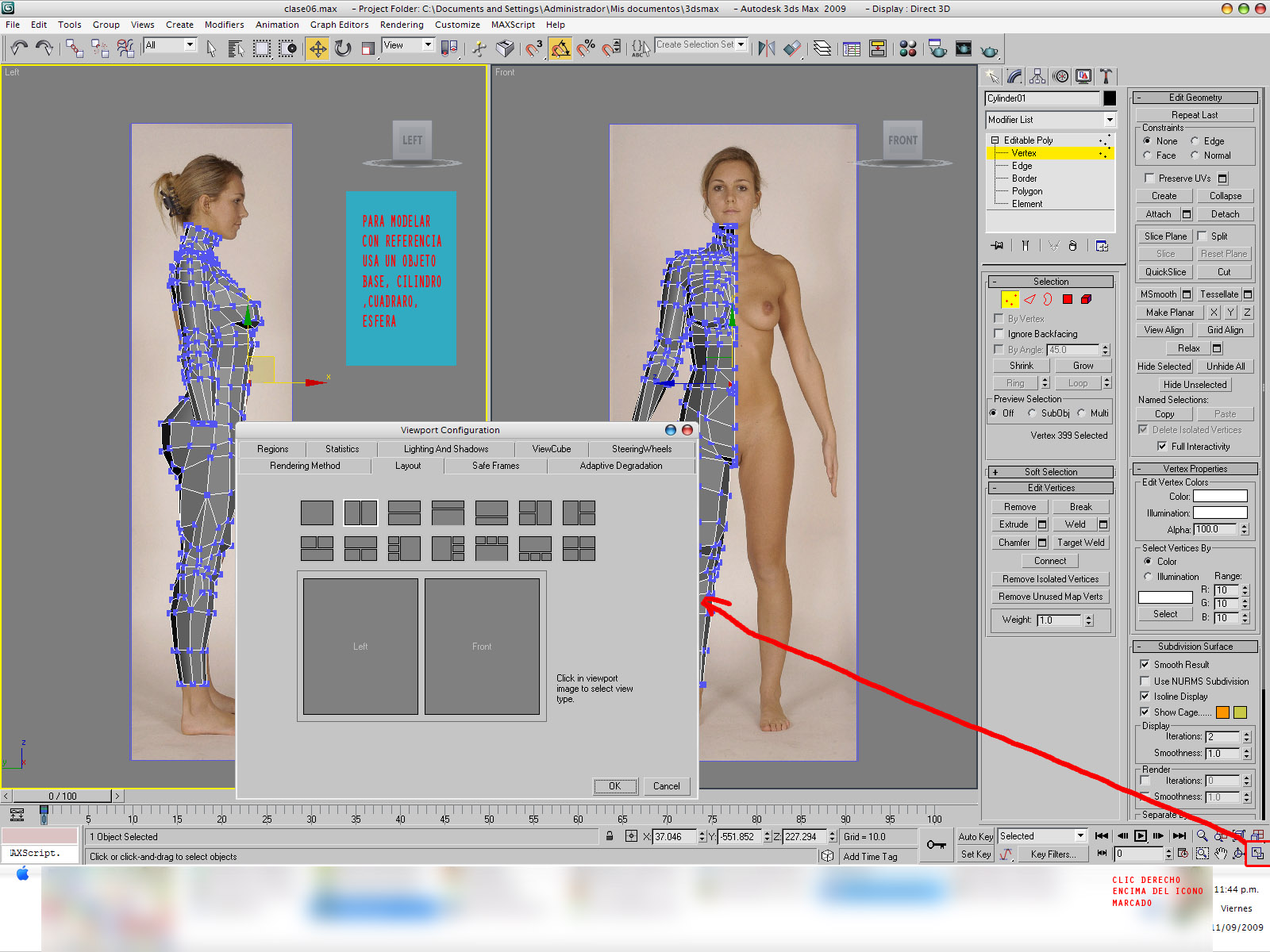Viewport: 1270px width, 952px height.
Task: Tick the Split checkbox
Action: pos(1202,236)
